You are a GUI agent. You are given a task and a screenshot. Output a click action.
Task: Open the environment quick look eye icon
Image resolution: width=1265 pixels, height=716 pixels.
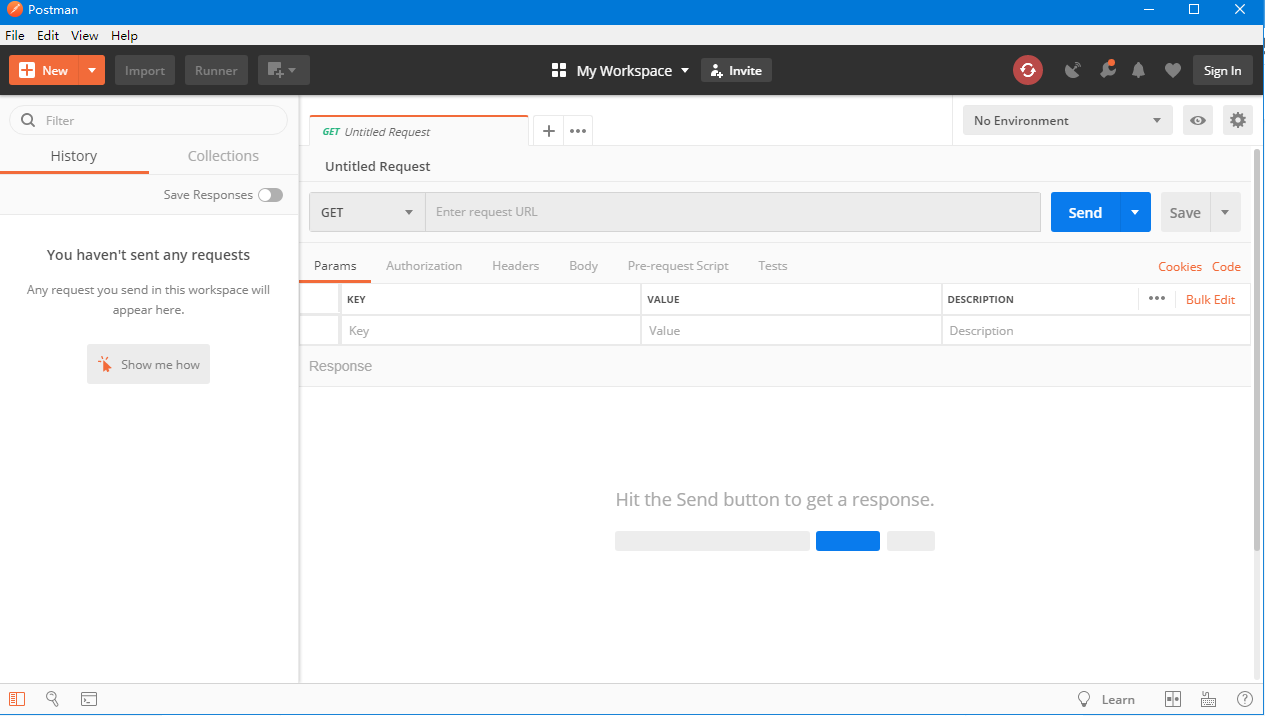tap(1198, 120)
